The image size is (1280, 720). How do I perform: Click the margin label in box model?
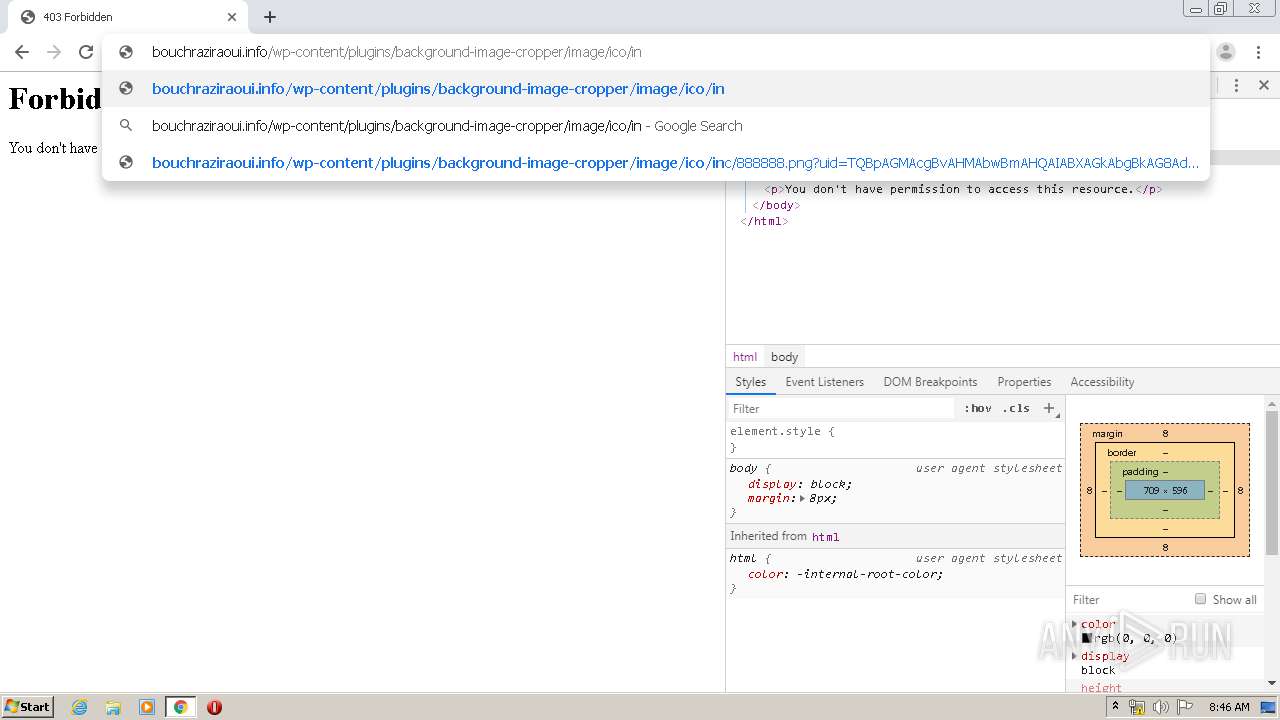pos(1107,434)
